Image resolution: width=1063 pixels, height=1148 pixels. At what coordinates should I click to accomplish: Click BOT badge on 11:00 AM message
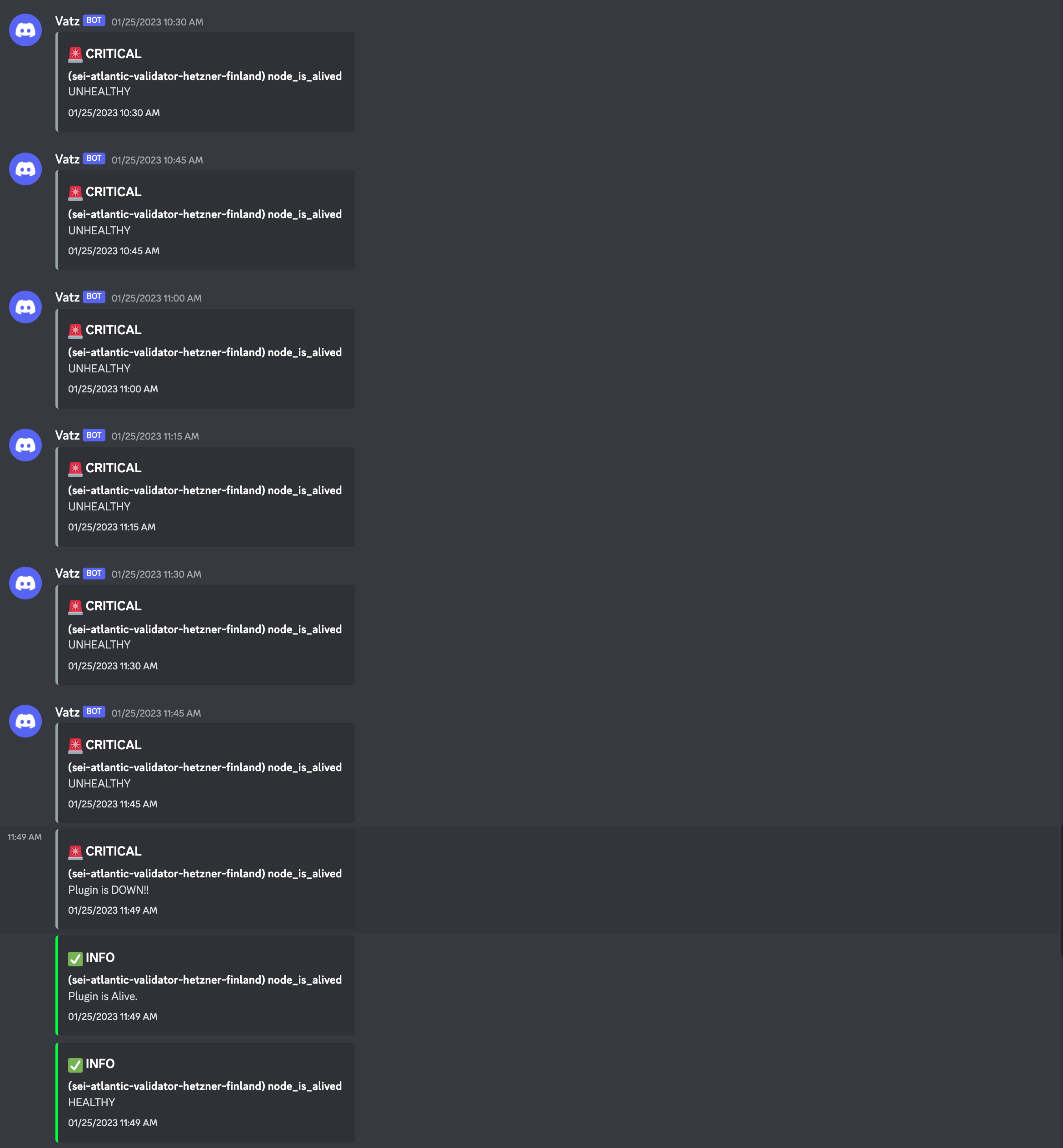point(94,297)
